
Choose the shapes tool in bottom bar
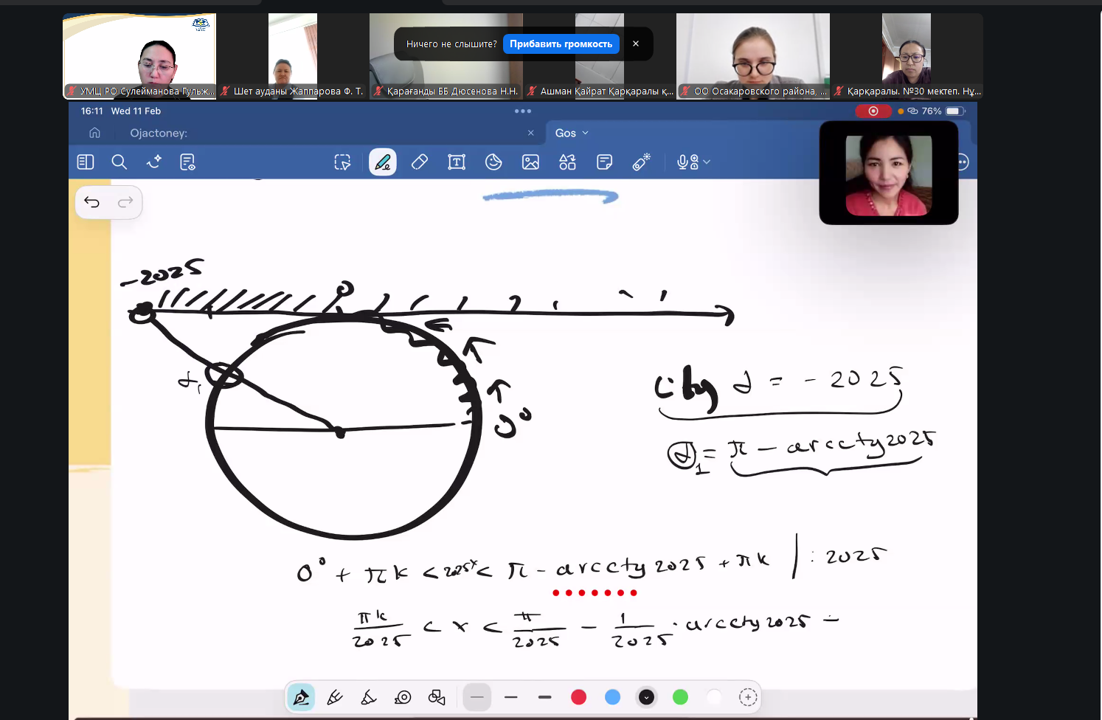coord(437,697)
